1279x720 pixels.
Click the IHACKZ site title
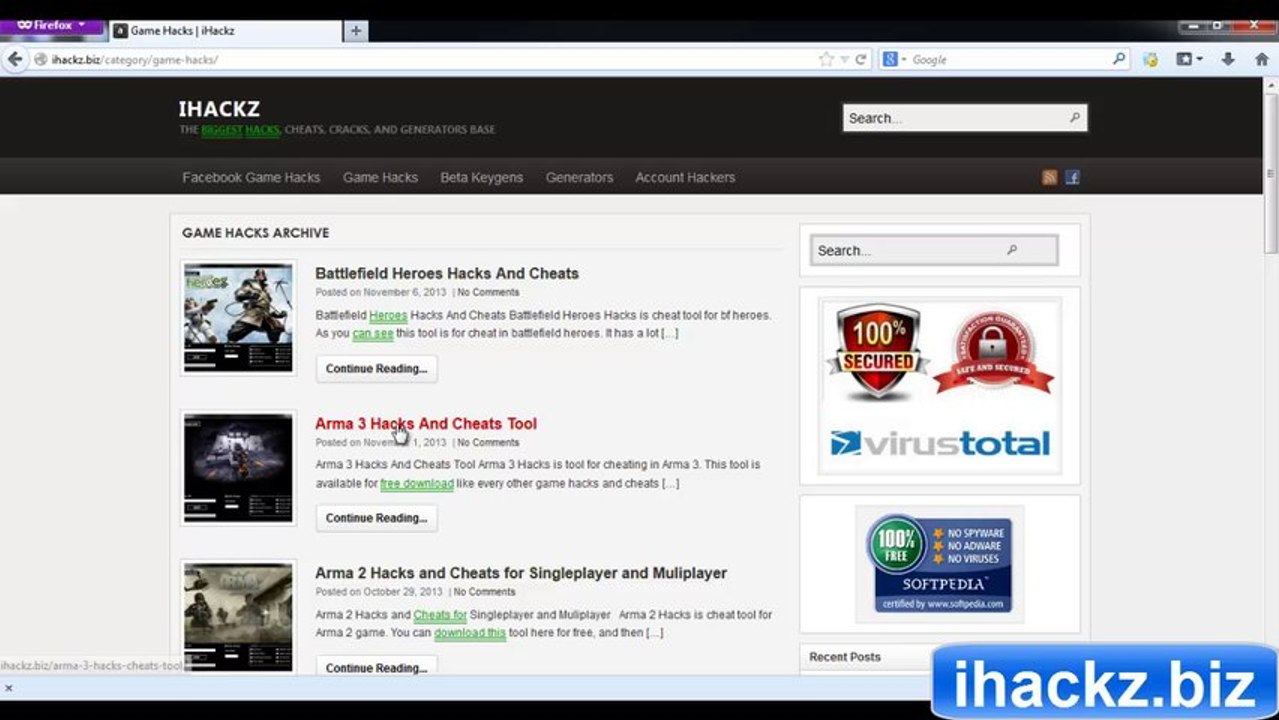(219, 109)
